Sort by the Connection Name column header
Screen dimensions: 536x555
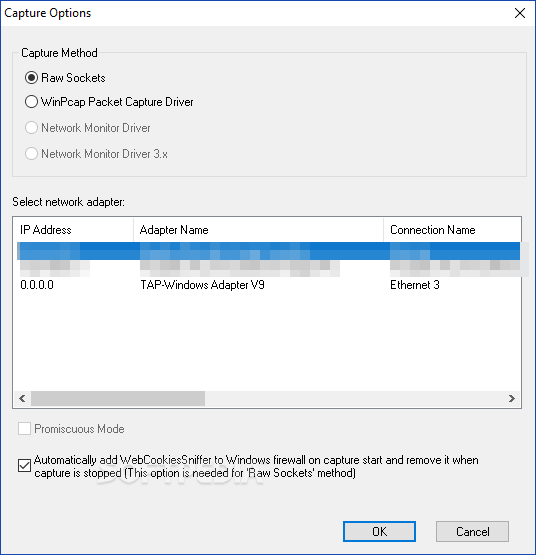point(452,230)
